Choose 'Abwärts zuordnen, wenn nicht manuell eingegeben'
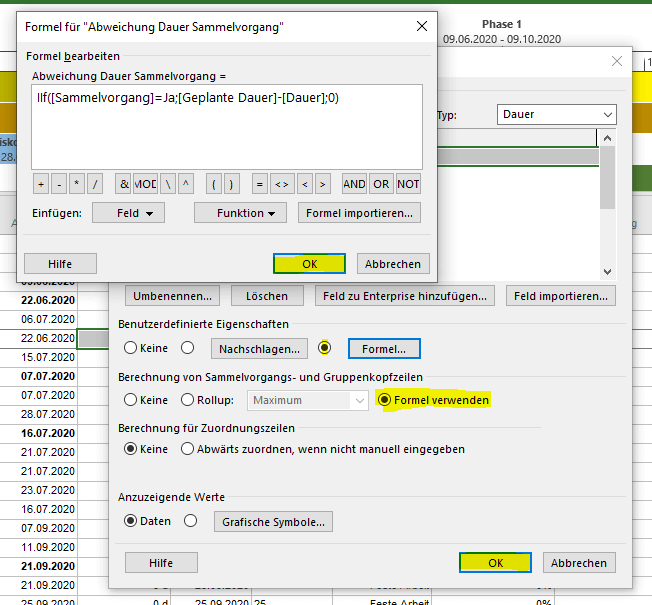 [188, 449]
